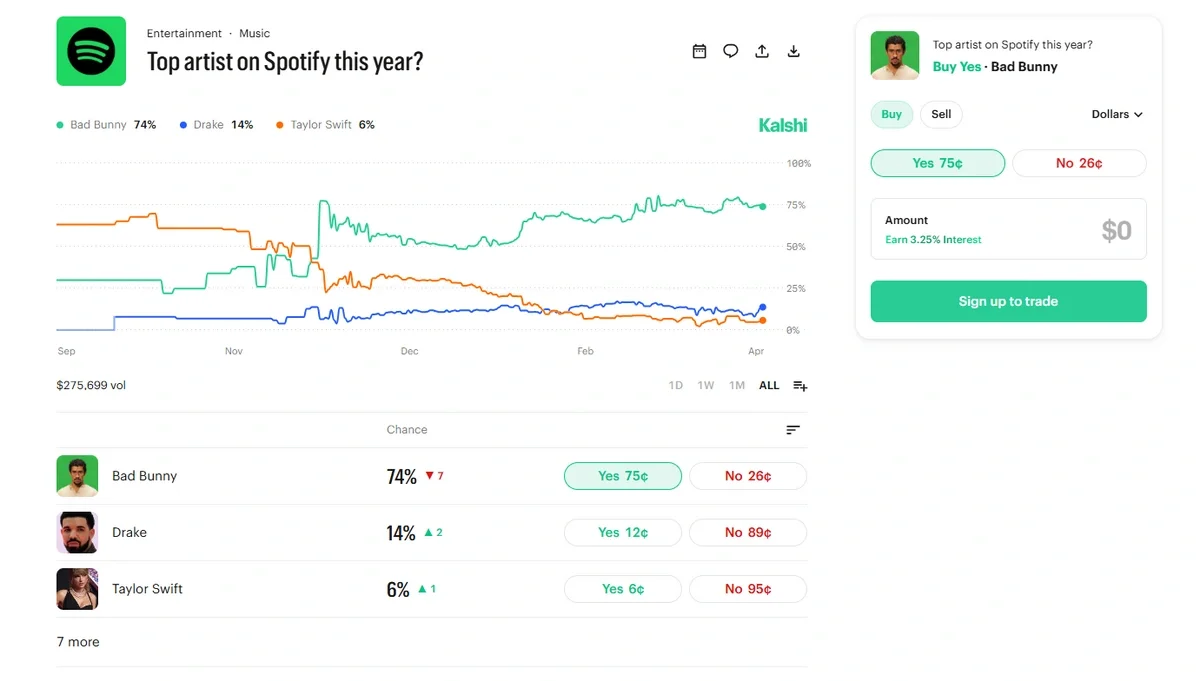This screenshot has height=681, width=1200.
Task: Open the Dollars dropdown
Action: [1116, 114]
